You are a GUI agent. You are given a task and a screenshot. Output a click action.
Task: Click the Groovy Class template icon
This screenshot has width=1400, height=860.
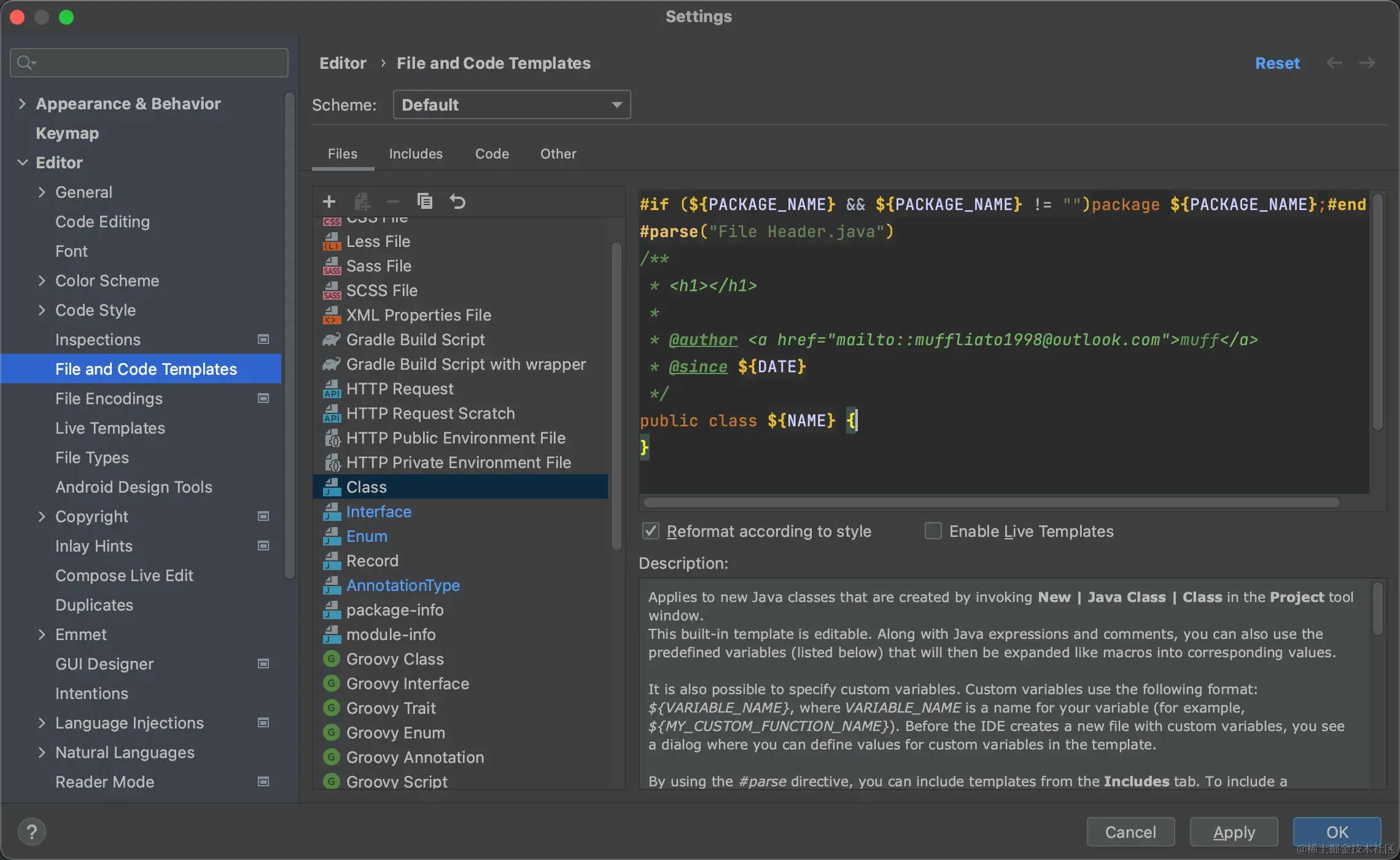coord(332,659)
